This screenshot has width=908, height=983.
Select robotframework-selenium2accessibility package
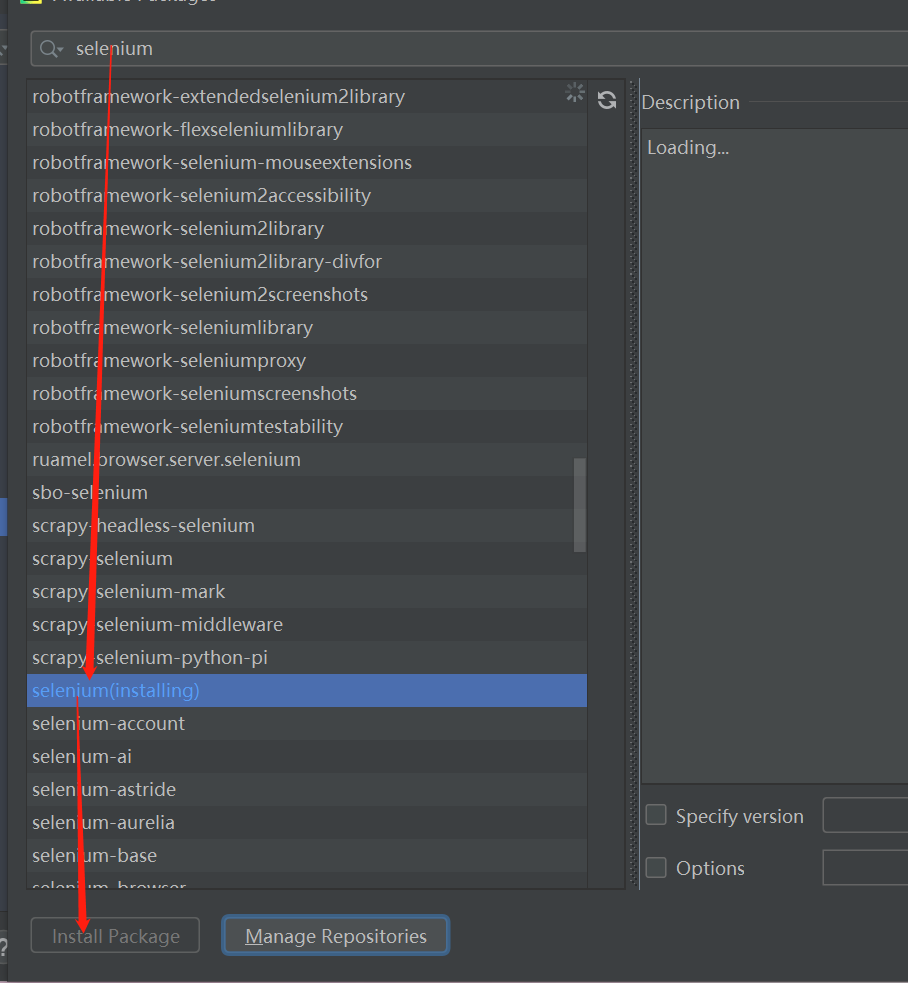pos(307,196)
